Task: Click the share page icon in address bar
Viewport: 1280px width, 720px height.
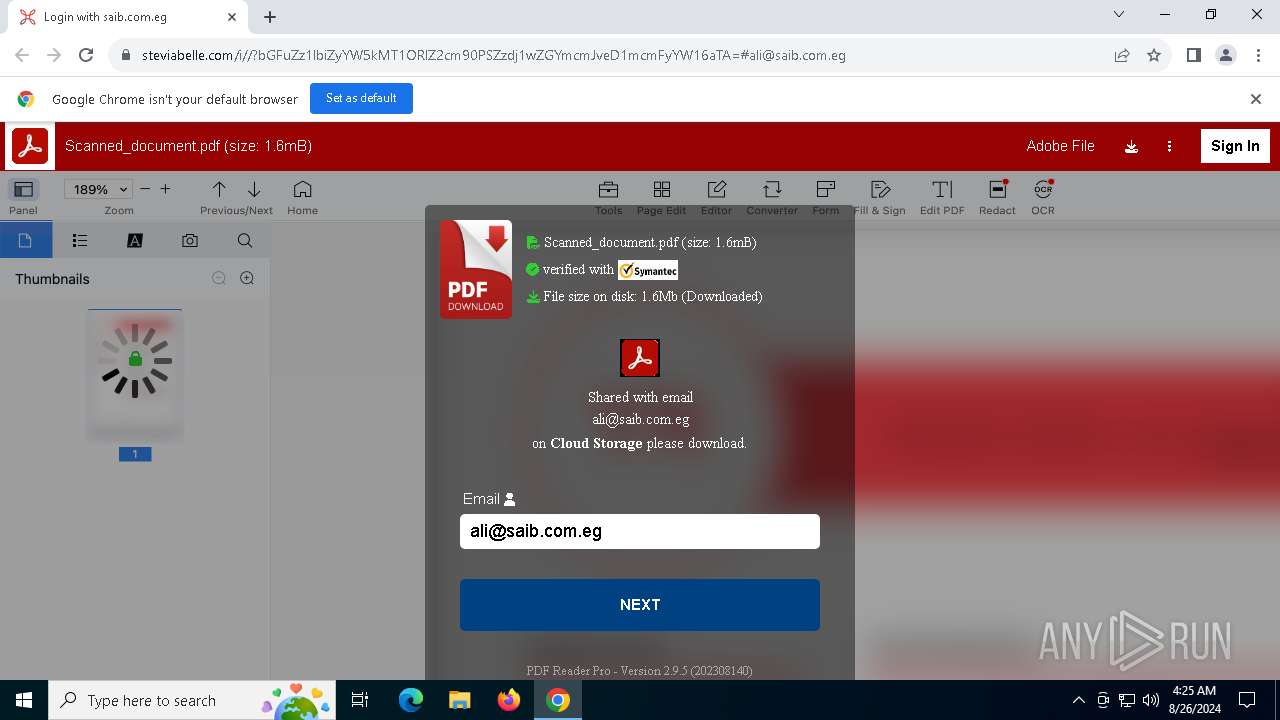Action: point(1122,56)
